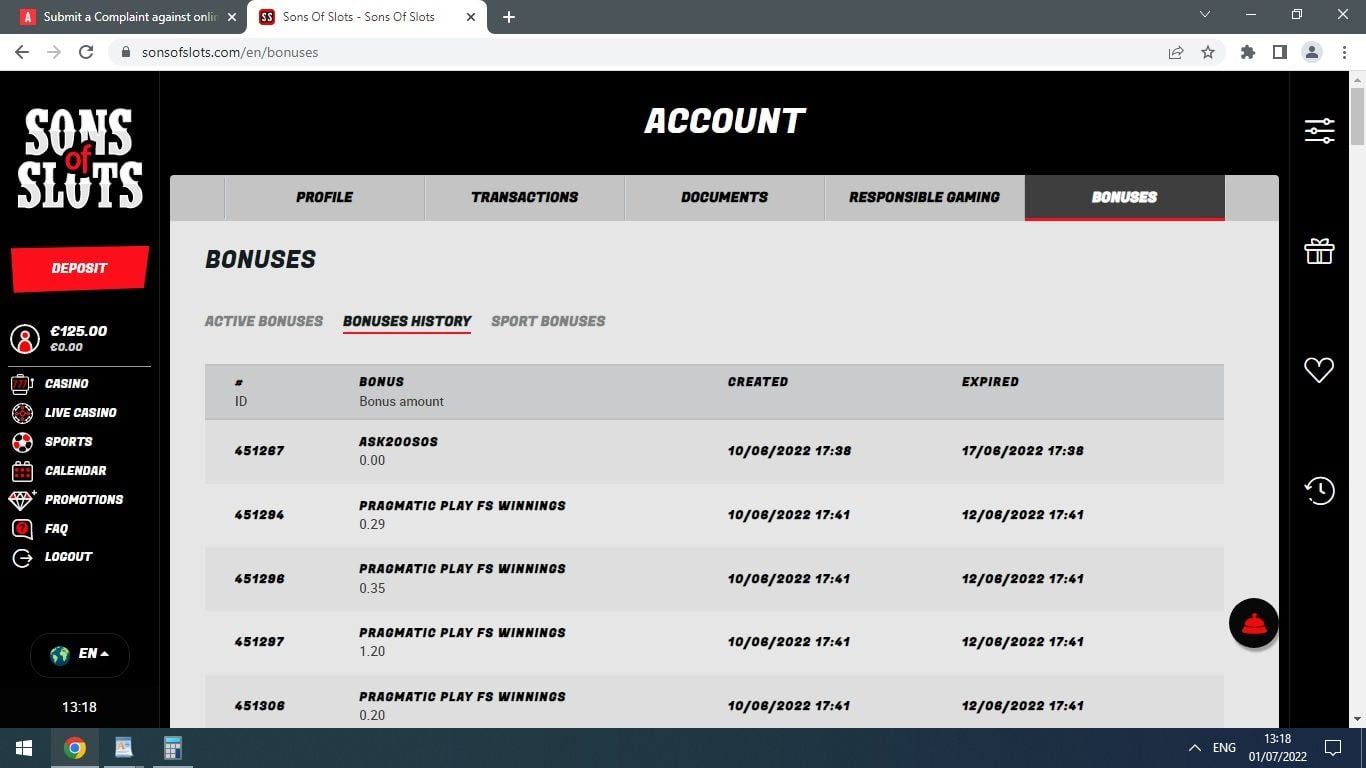This screenshot has height=768, width=1366.
Task: Click bonus ID 451296
Action: click(259, 579)
